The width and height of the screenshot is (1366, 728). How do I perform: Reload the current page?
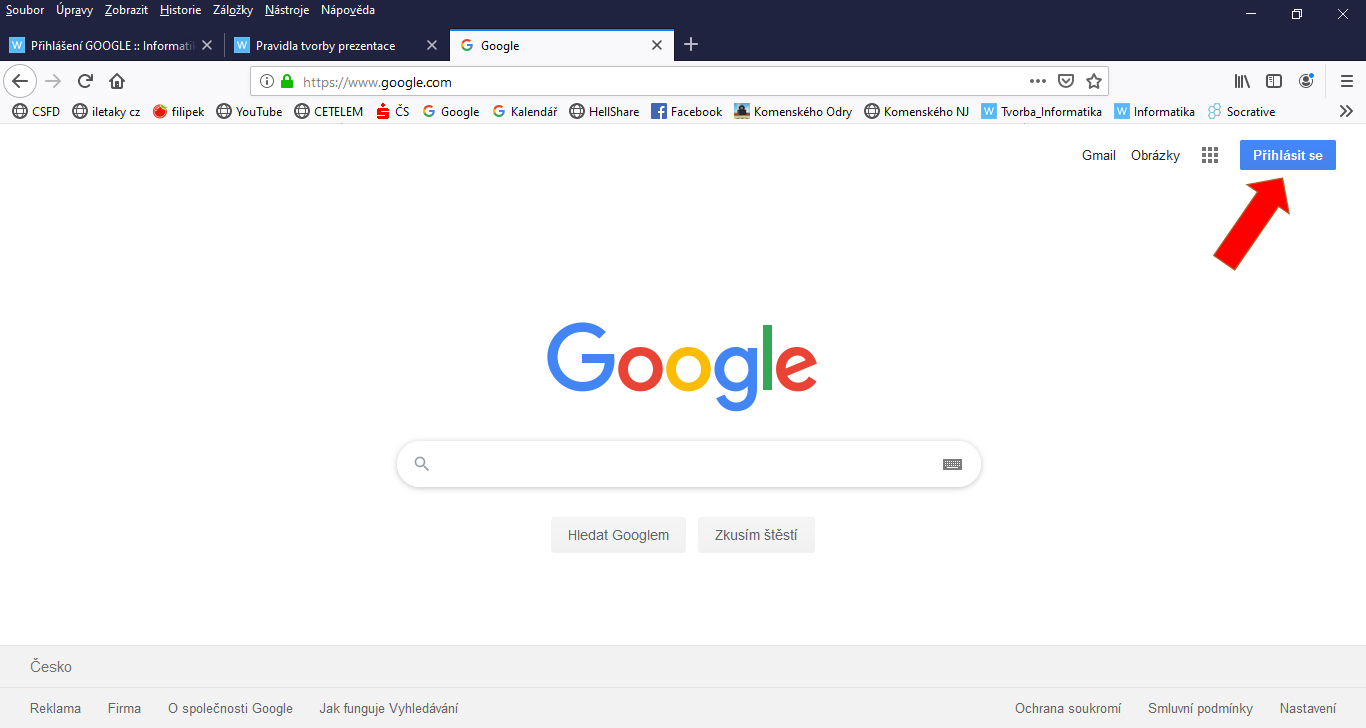tap(85, 81)
